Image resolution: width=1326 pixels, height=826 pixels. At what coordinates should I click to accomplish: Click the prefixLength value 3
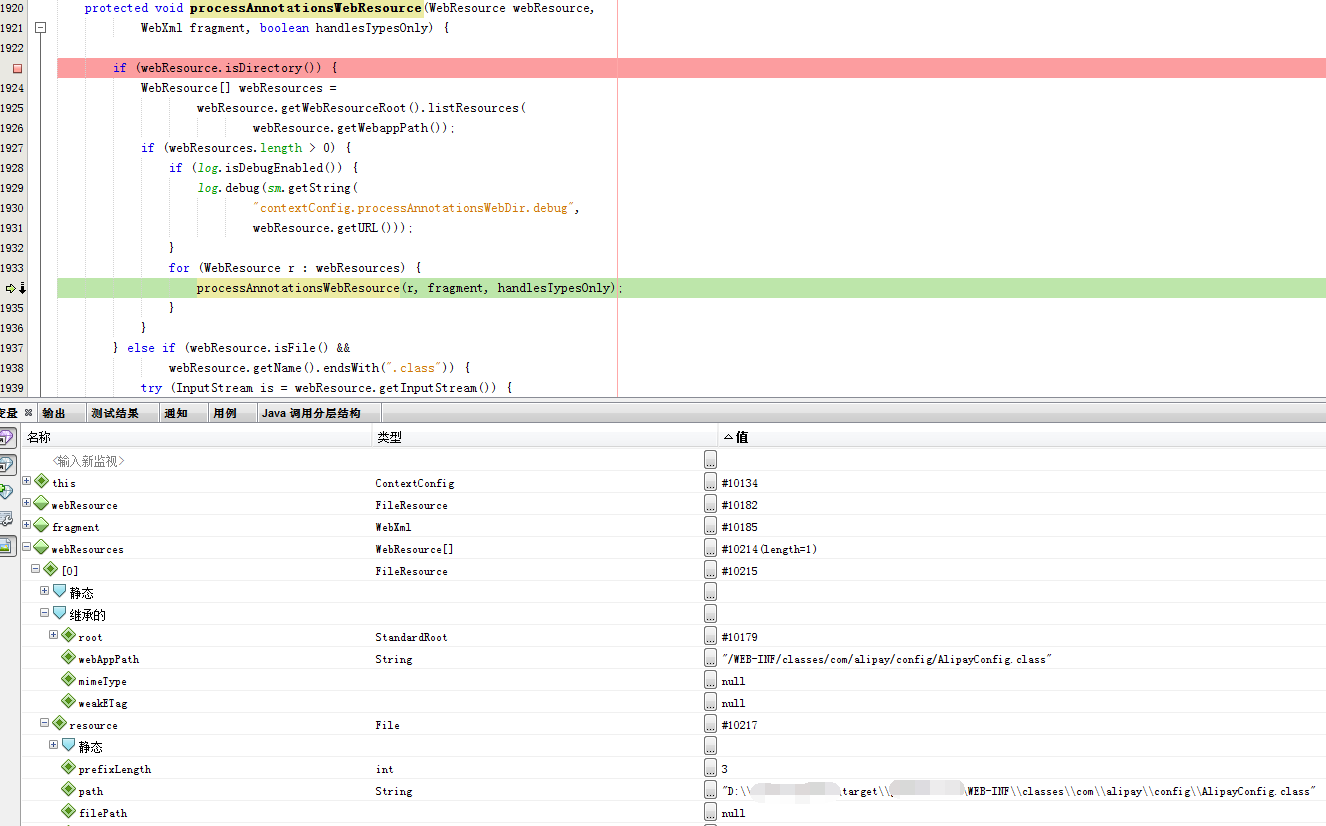point(724,769)
